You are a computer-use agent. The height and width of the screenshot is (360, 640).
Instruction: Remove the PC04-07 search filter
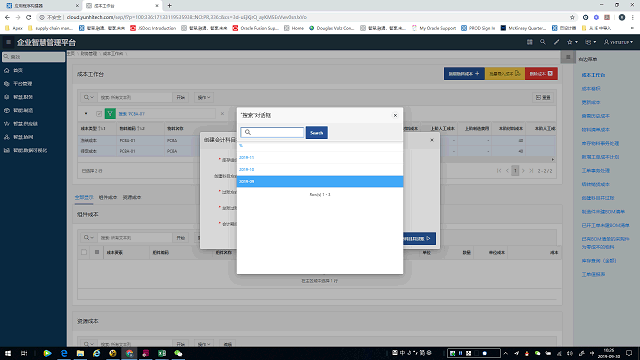click(x=222, y=113)
